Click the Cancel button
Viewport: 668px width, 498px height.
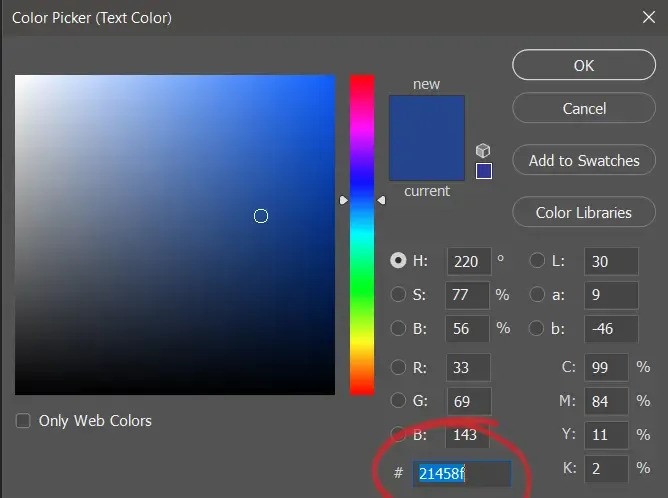pos(584,108)
